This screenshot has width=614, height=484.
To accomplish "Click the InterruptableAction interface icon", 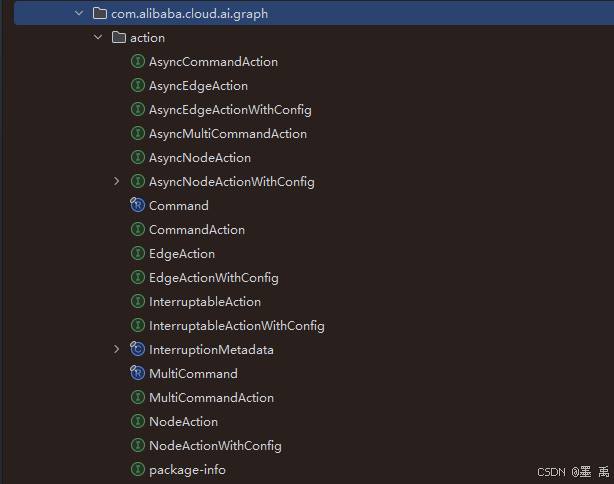I will pos(138,302).
